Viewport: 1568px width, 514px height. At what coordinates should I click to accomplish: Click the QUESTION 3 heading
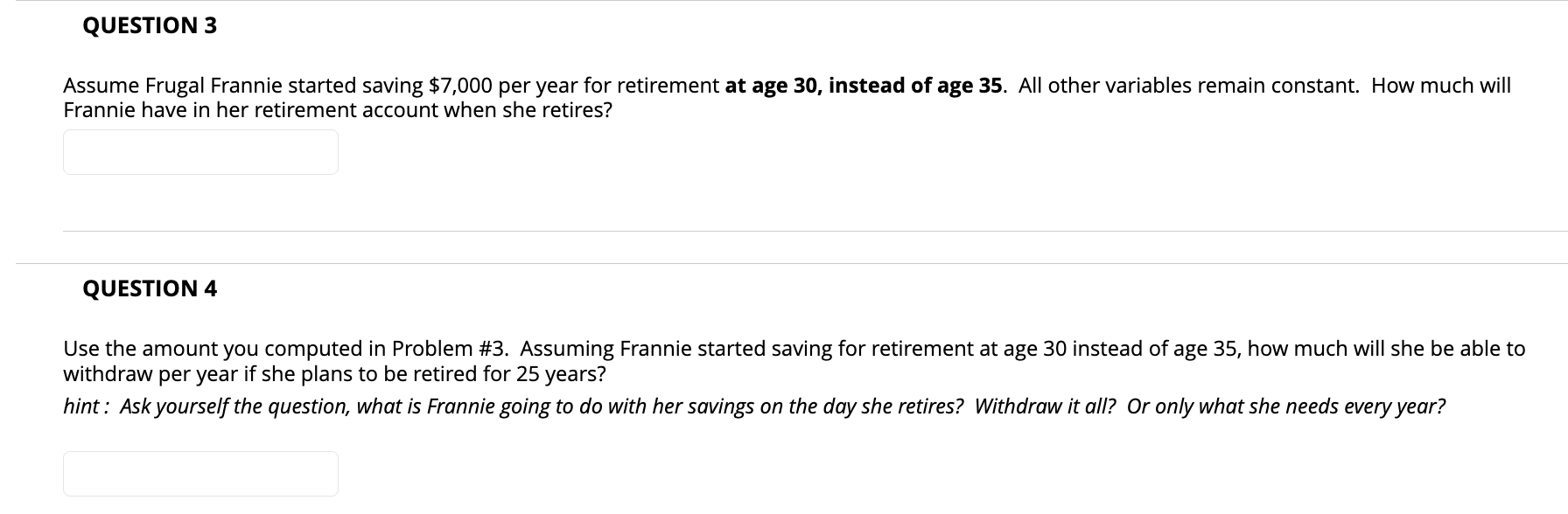pos(150,25)
